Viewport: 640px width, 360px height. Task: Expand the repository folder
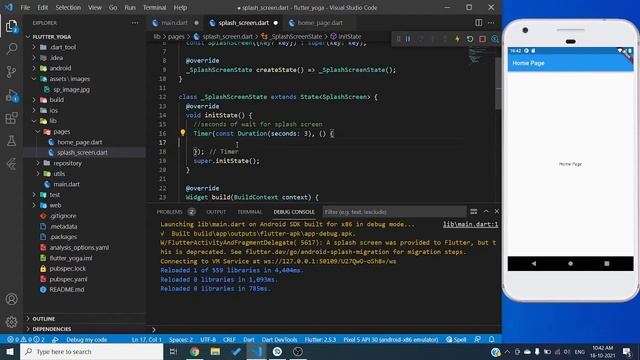click(x=38, y=163)
